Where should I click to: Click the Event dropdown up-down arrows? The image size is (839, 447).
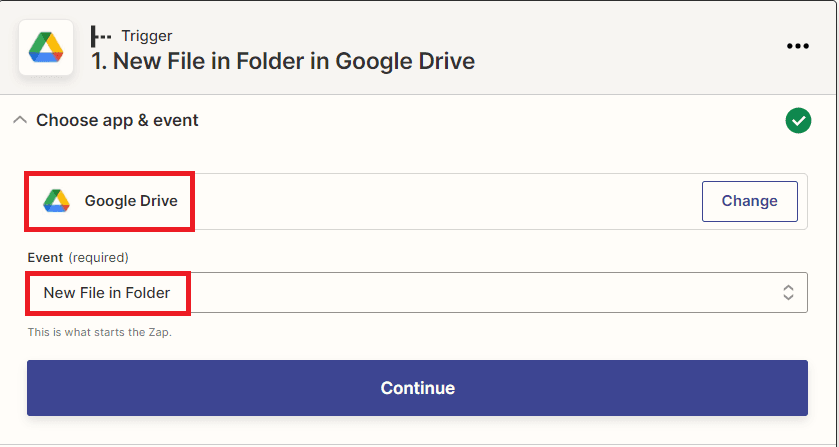(x=788, y=293)
